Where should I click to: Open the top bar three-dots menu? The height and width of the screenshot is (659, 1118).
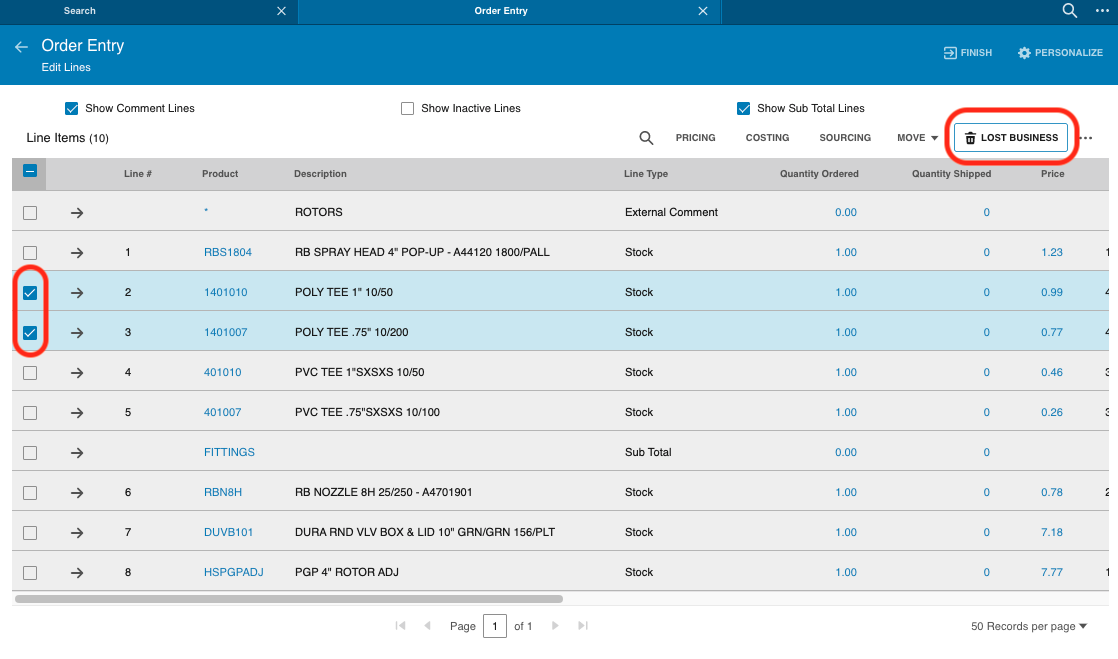pos(1102,11)
